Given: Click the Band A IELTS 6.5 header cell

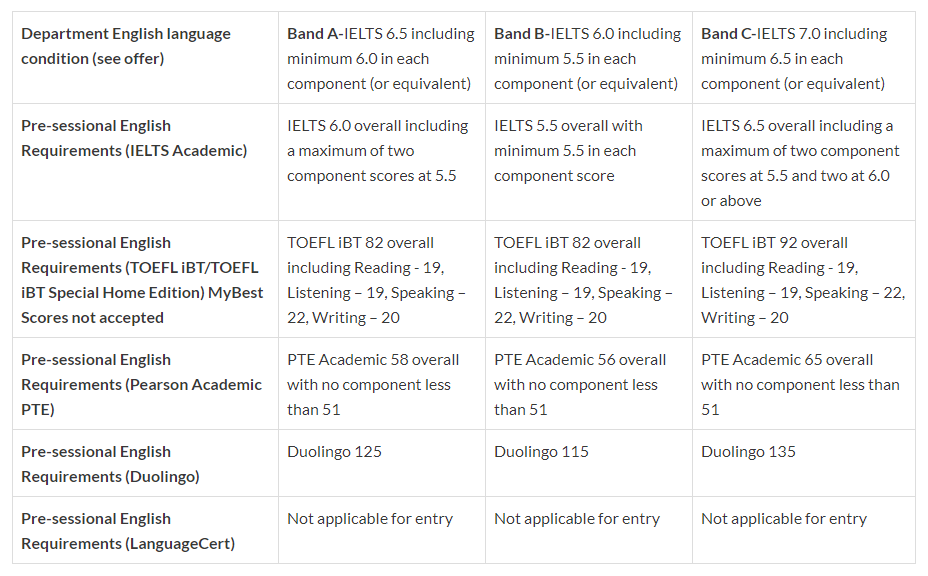Looking at the screenshot, I should [381, 58].
